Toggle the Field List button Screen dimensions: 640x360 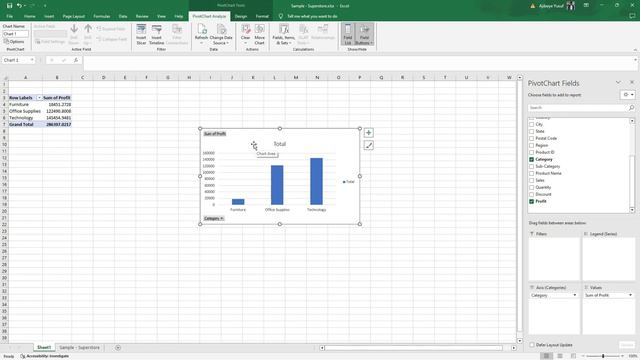coord(347,34)
